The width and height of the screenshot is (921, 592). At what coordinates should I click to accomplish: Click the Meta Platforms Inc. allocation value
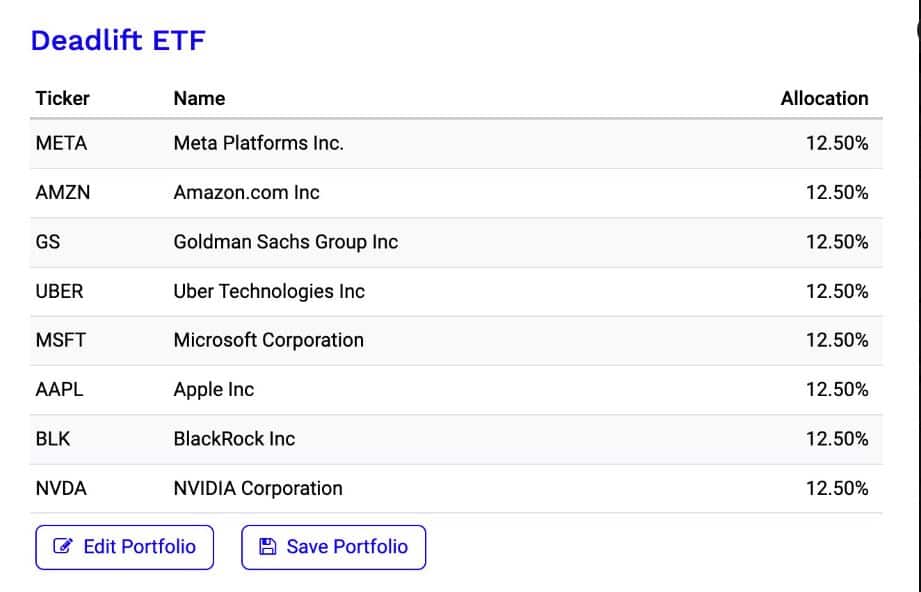[836, 143]
